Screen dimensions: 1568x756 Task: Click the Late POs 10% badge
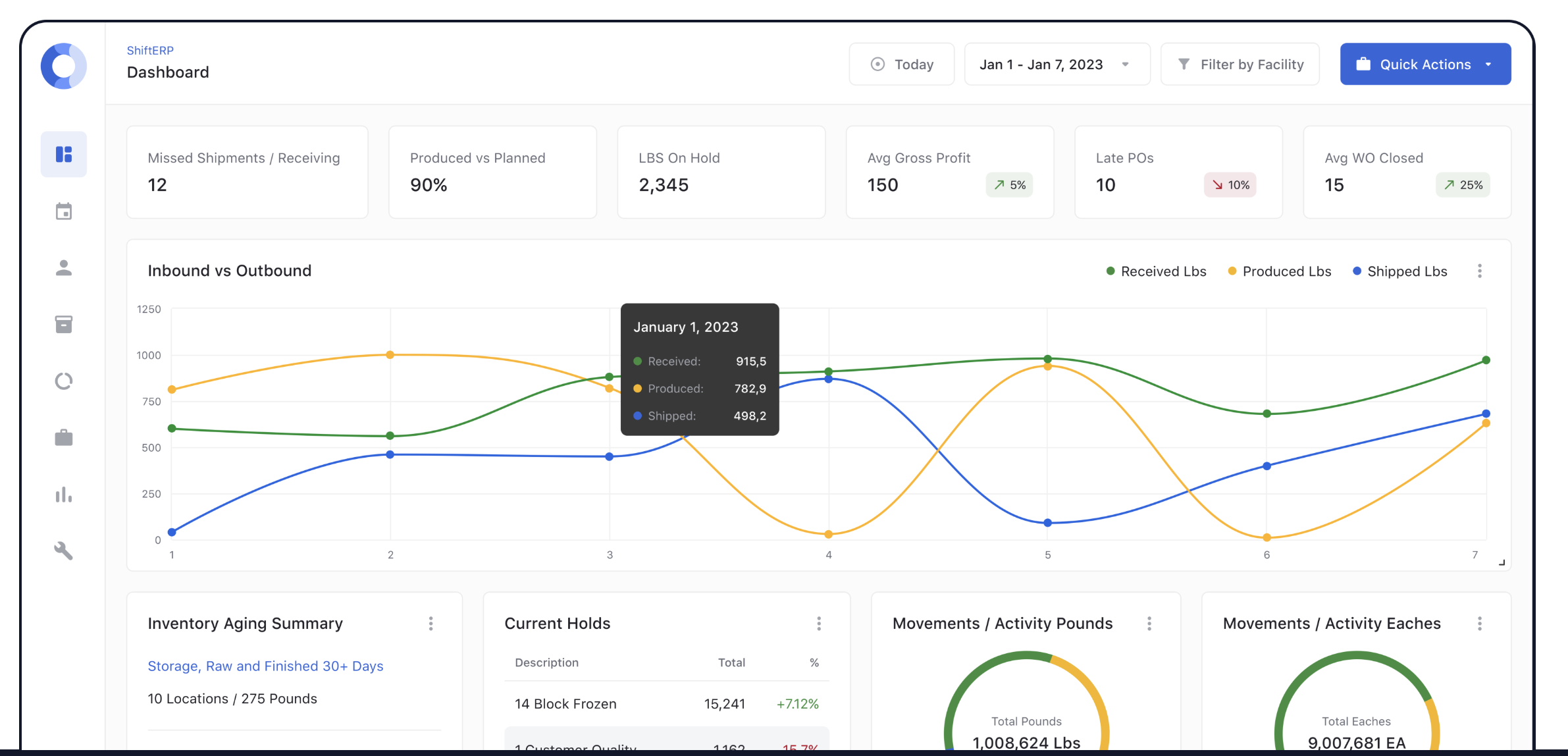coord(1230,185)
